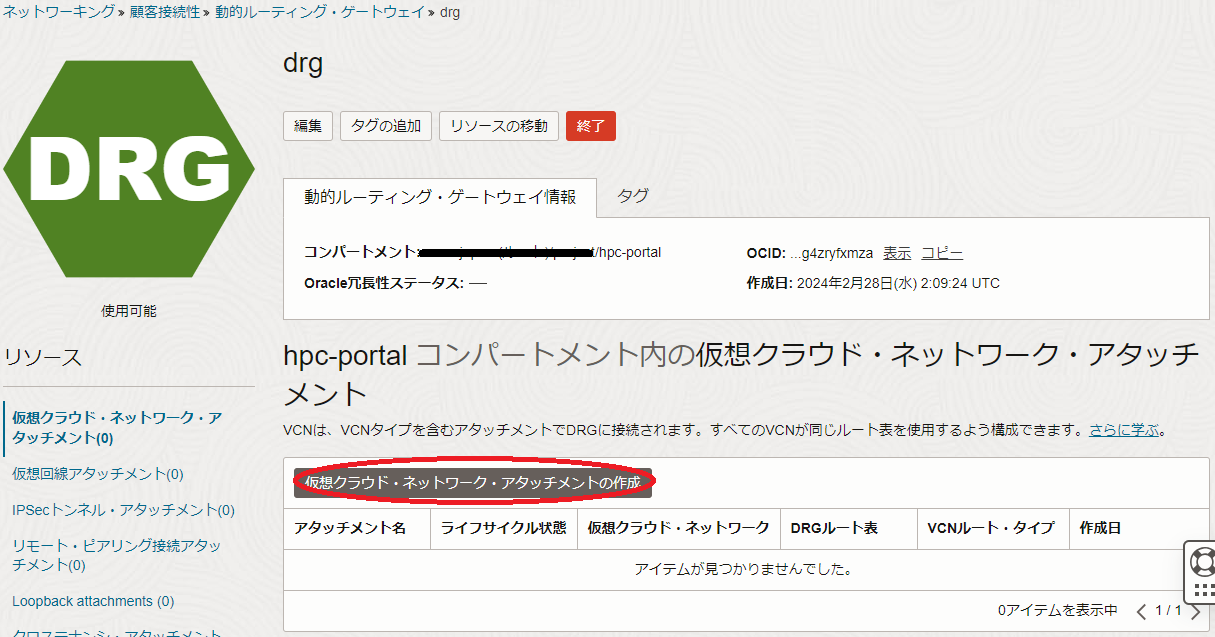Show the full OCID via 表示 link

point(896,253)
